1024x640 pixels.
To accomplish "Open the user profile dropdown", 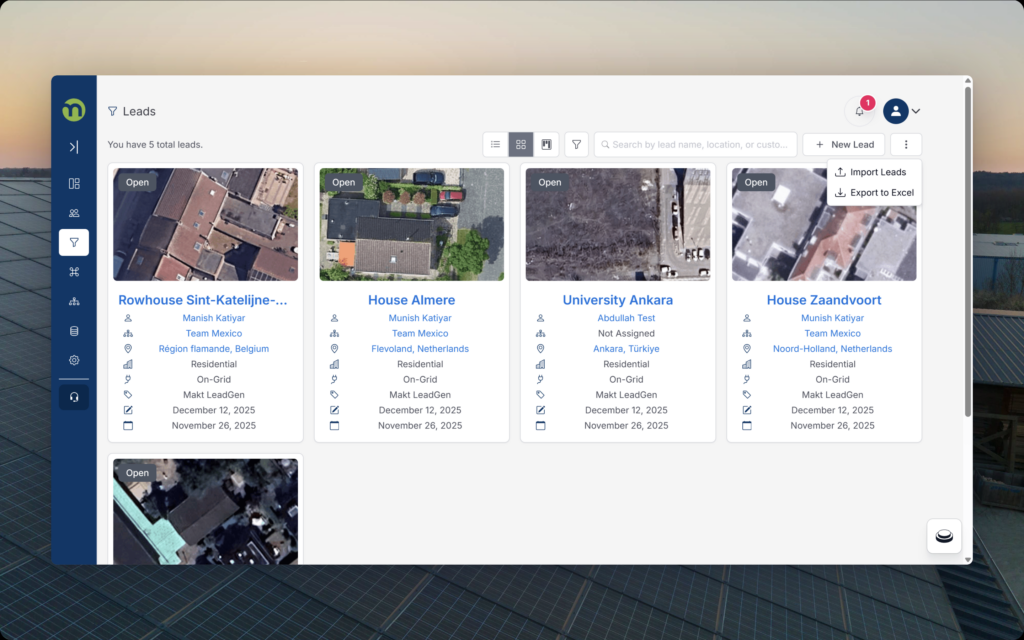I will (901, 111).
